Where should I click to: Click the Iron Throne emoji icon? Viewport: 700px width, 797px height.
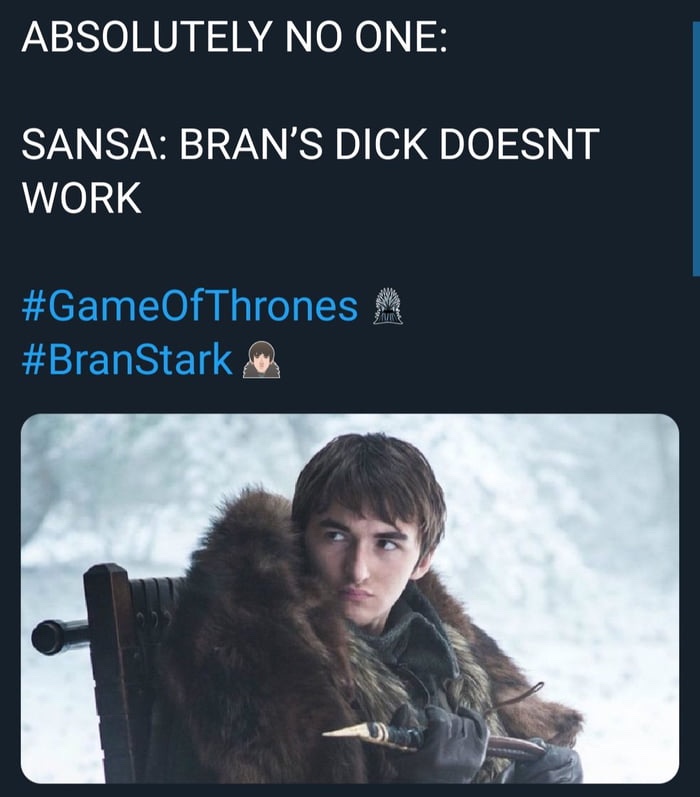click(x=388, y=306)
